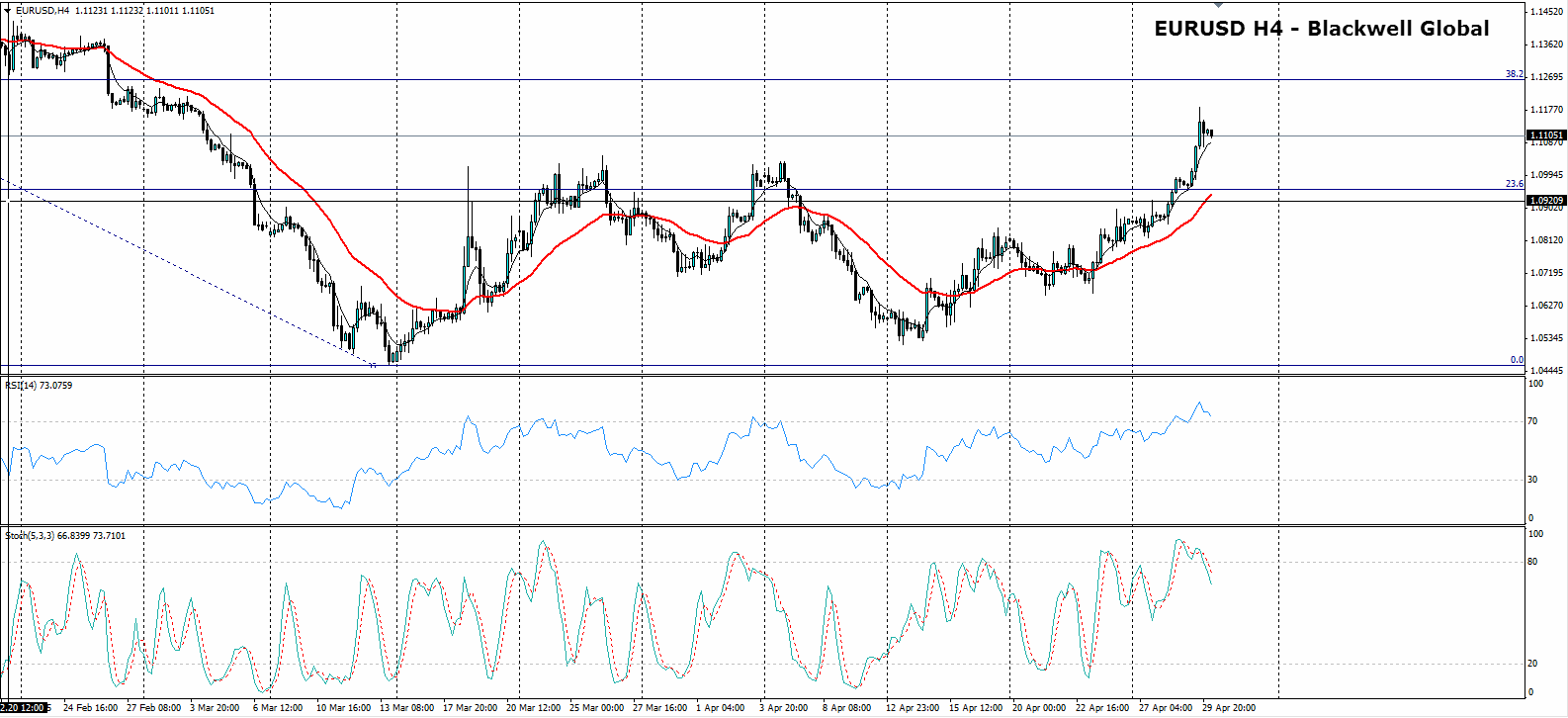Viewport: 1568px width, 718px height.
Task: Click price axis value 1.07195
Action: click(1546, 273)
